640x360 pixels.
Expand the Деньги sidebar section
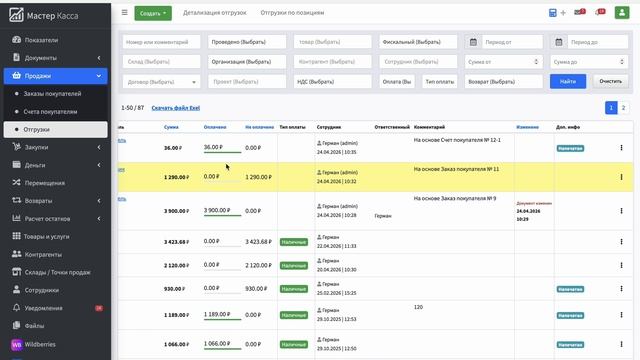[56, 165]
